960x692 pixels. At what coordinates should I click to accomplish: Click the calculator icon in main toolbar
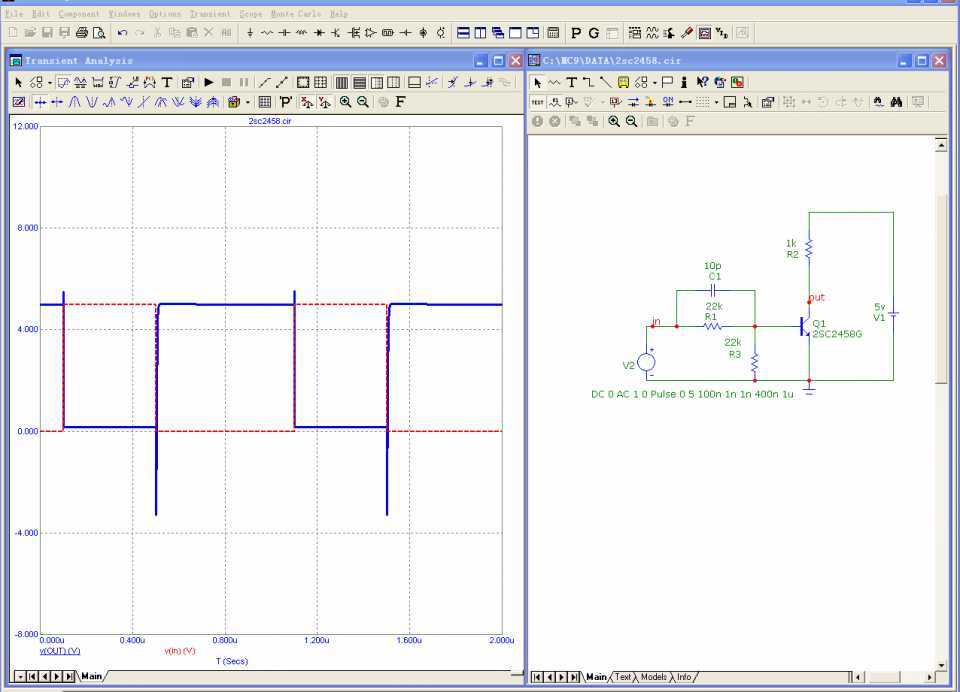coord(553,33)
